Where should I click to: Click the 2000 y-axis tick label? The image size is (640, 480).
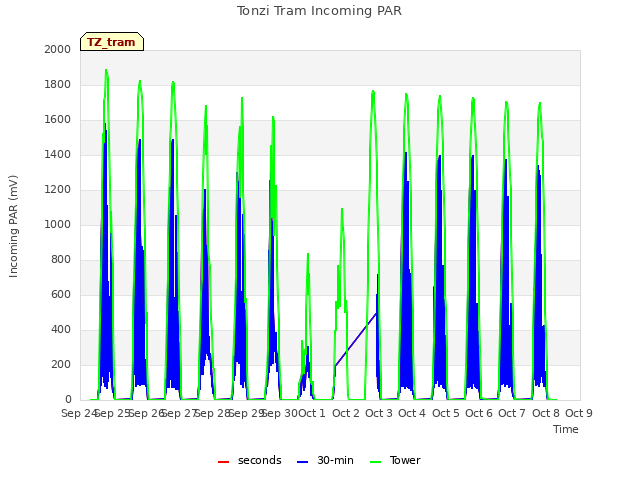point(58,50)
